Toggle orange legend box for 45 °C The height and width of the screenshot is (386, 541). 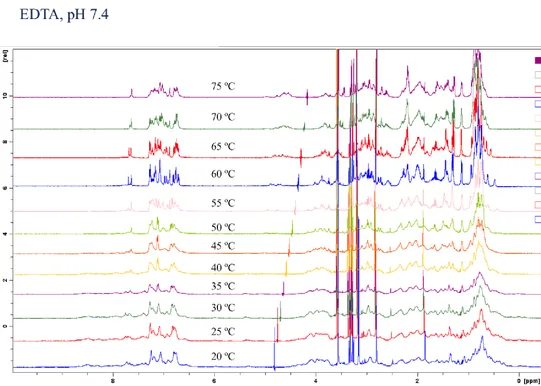click(x=538, y=147)
